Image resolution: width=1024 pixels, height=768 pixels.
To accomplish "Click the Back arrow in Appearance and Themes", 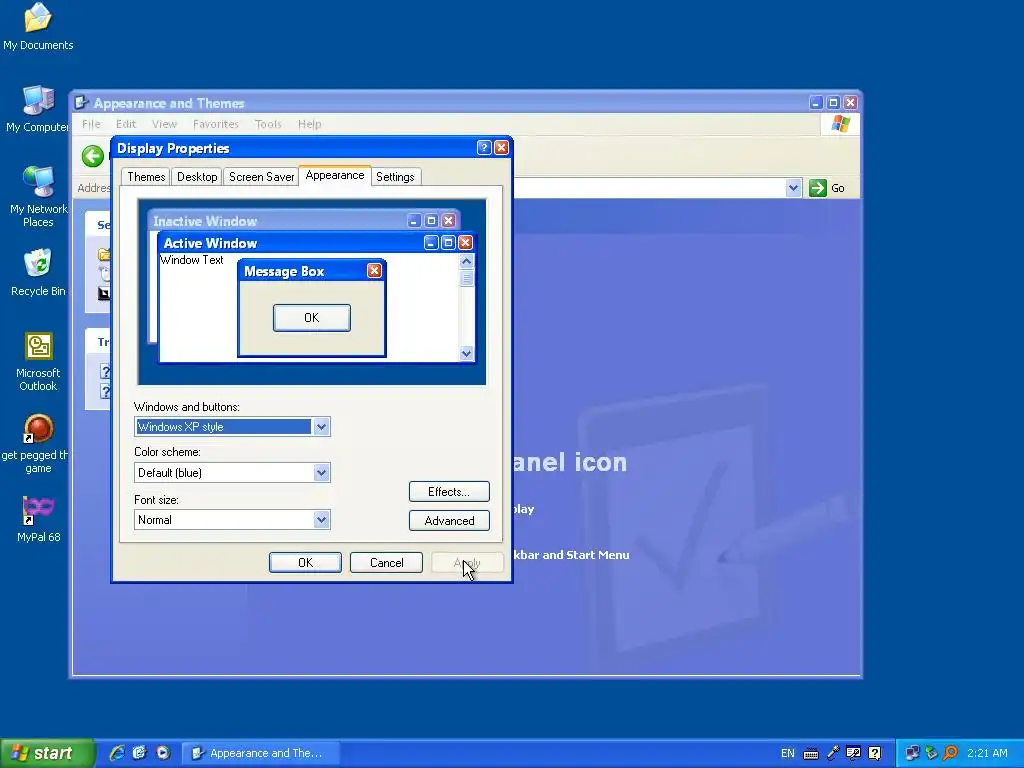I will tap(93, 156).
